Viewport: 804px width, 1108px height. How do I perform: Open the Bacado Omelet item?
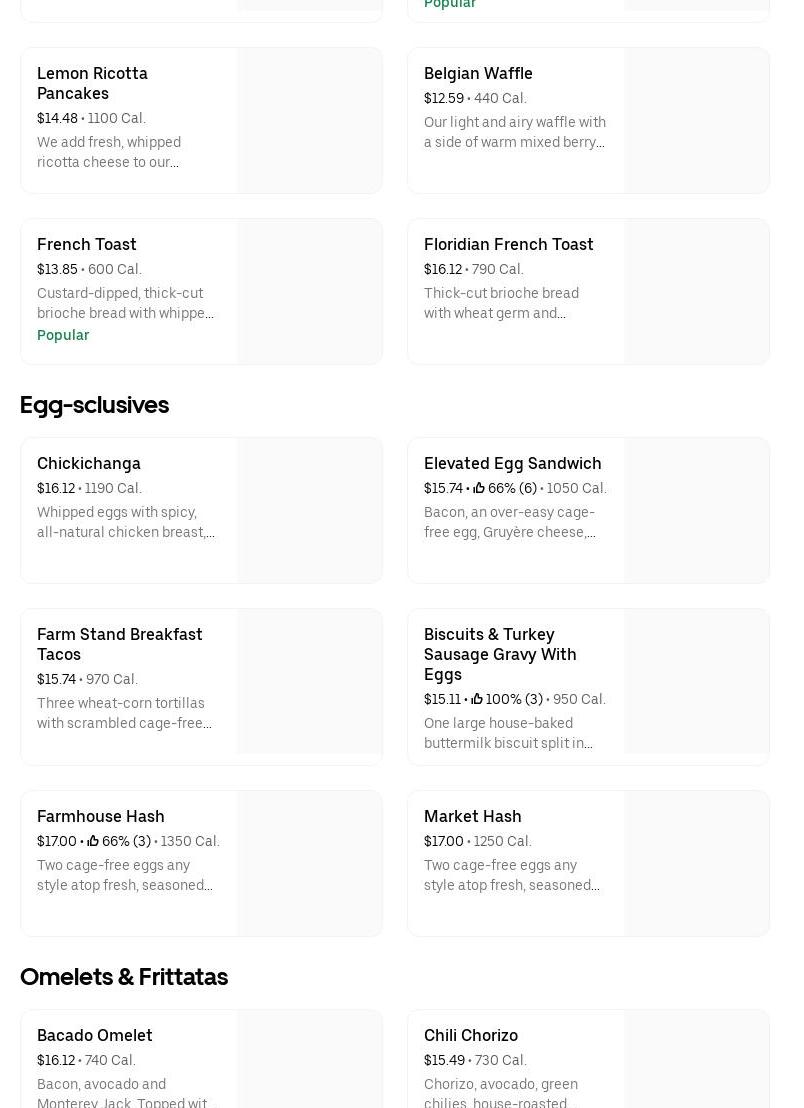95,1035
